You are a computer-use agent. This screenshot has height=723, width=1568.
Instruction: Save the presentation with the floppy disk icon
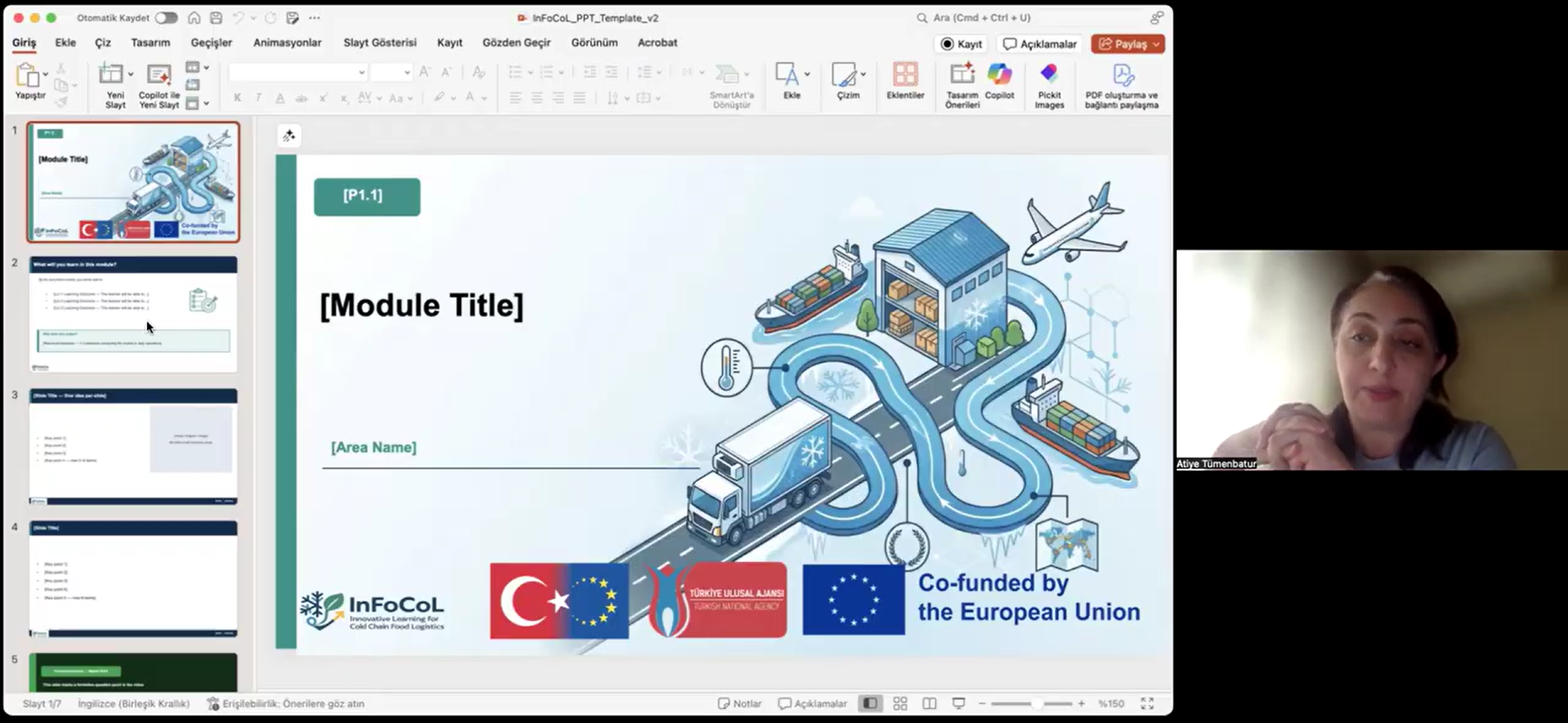(216, 17)
